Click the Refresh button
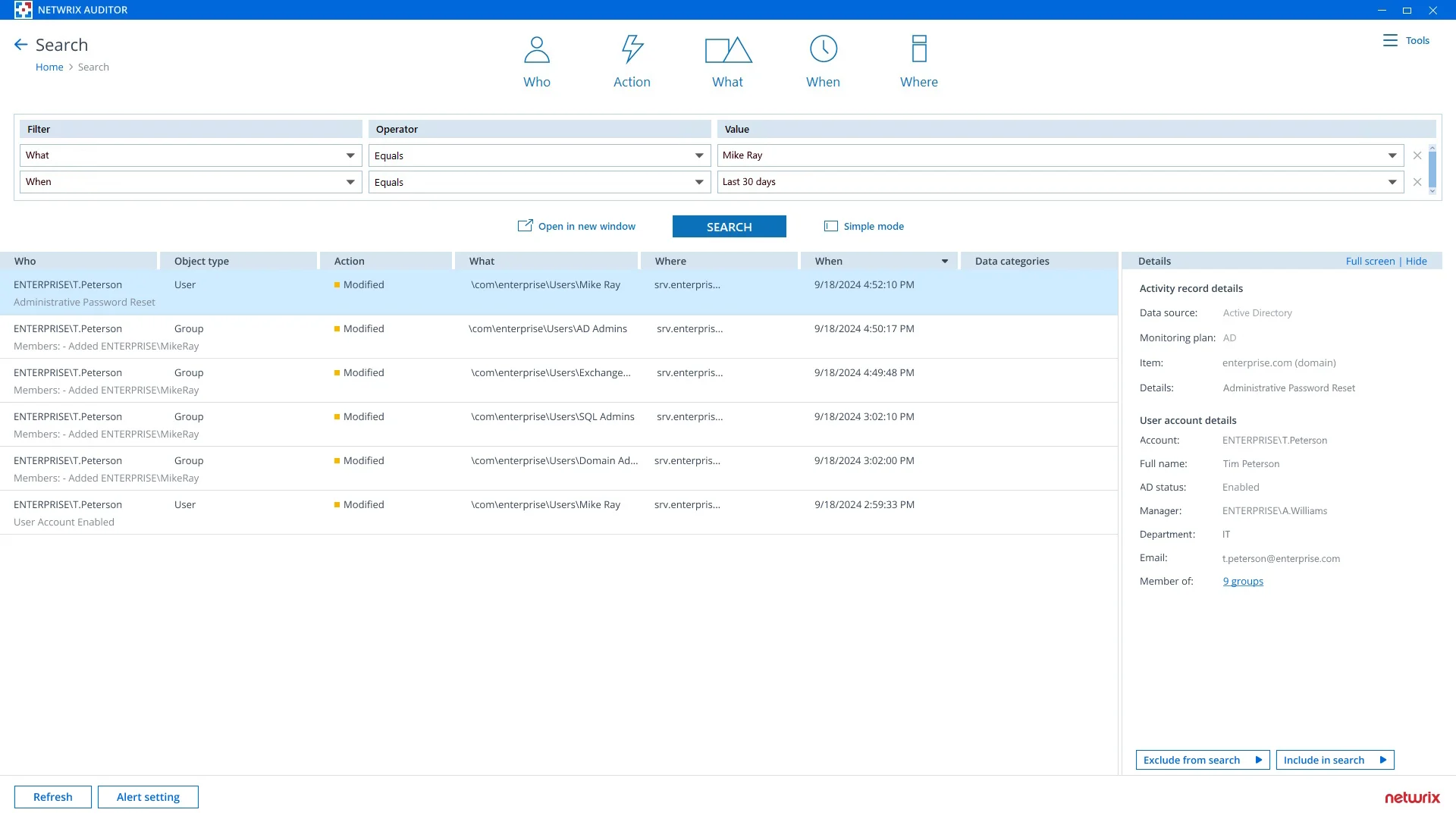 53,797
